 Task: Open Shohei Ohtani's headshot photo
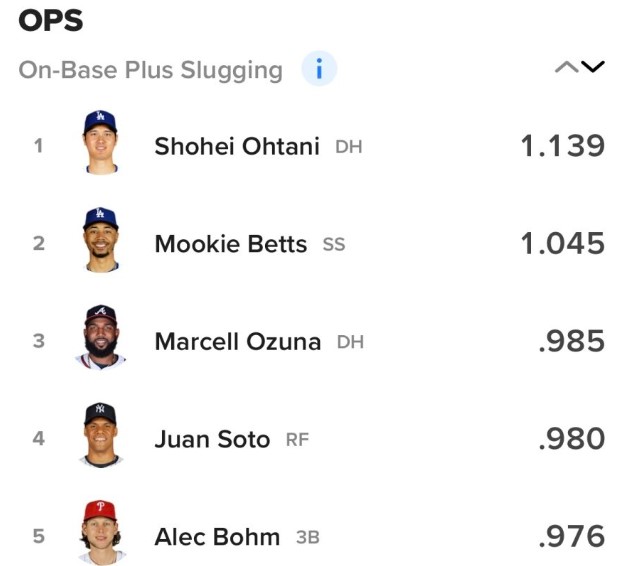(x=100, y=142)
